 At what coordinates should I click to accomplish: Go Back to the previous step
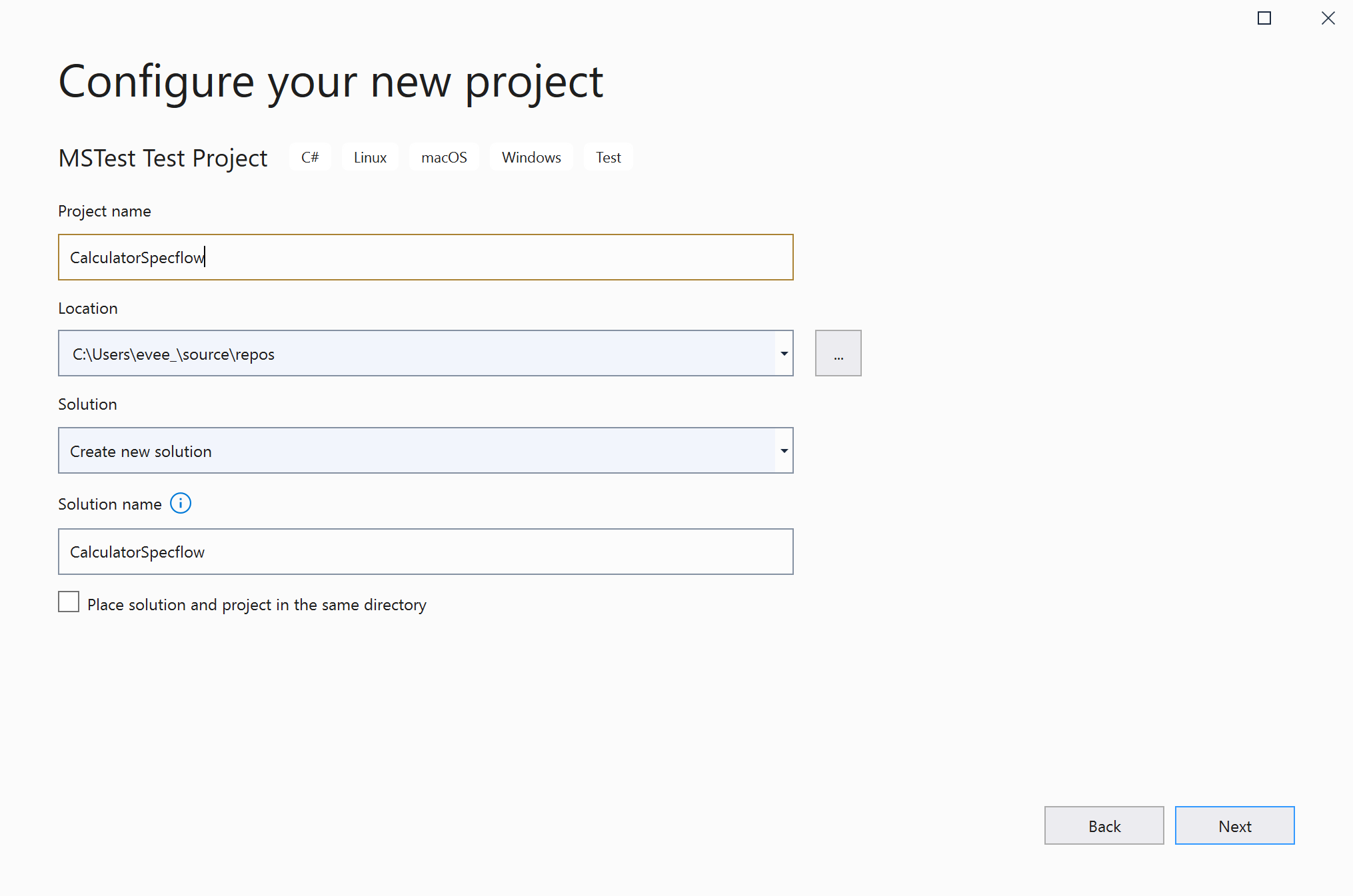pyautogui.click(x=1104, y=825)
